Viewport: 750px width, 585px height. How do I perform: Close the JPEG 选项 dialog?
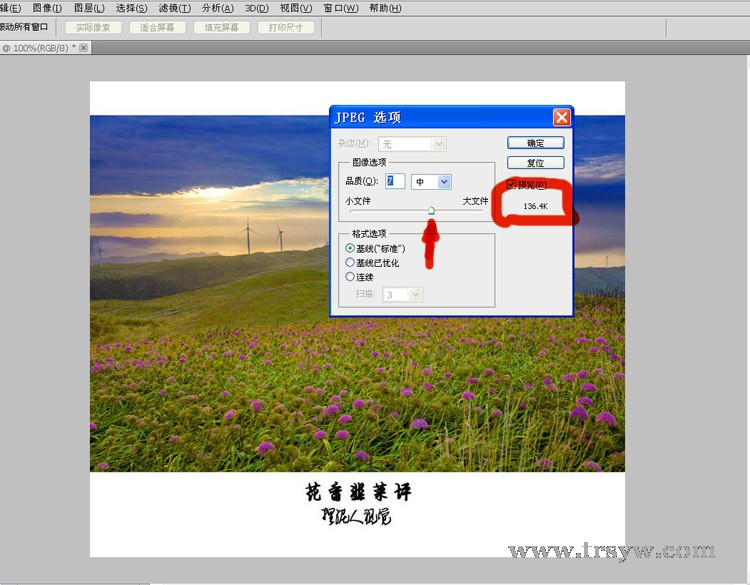561,117
